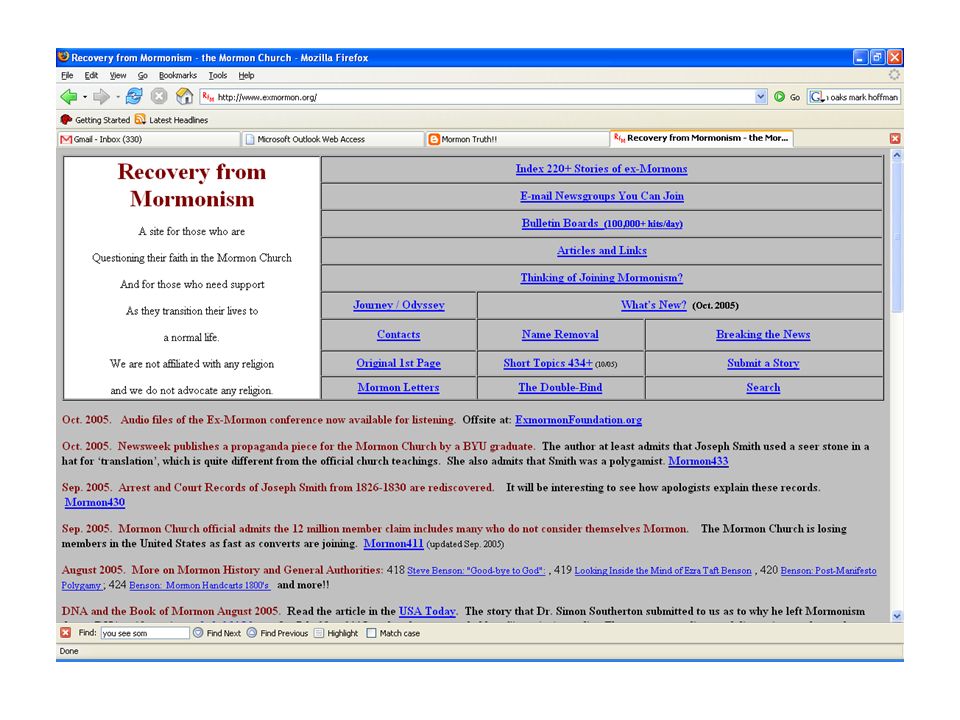This screenshot has height=720, width=960.
Task: Open the Back button history dropdown arrow
Action: point(84,97)
